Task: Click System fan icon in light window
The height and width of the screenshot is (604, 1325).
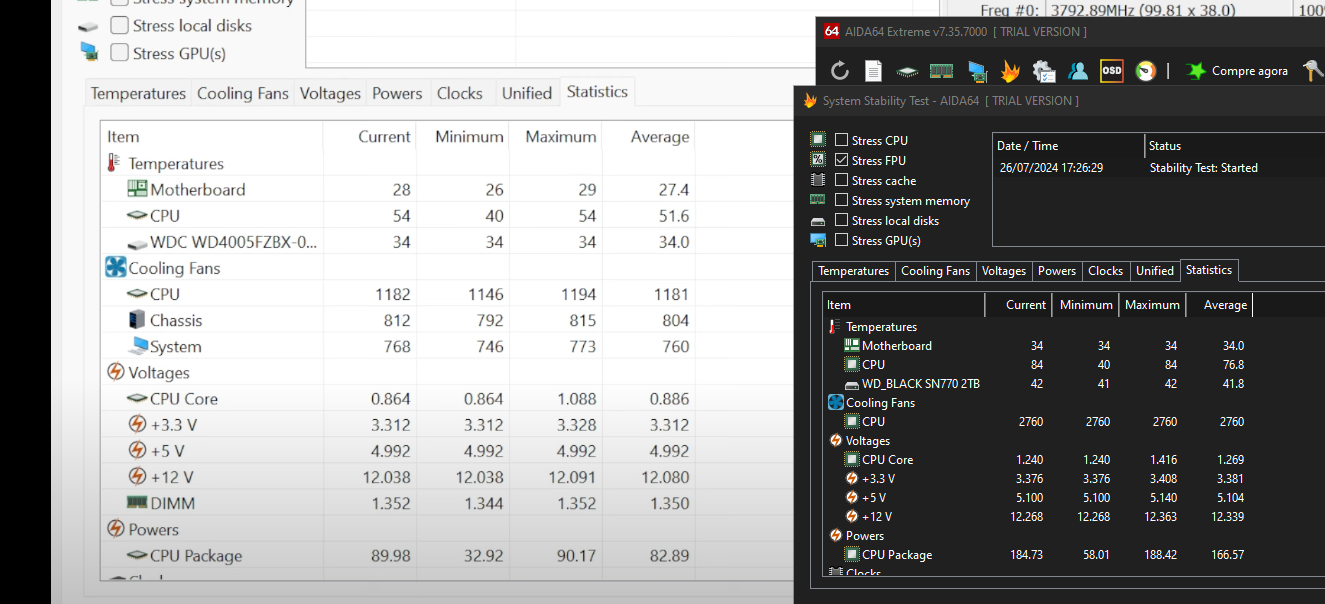Action: (x=138, y=346)
